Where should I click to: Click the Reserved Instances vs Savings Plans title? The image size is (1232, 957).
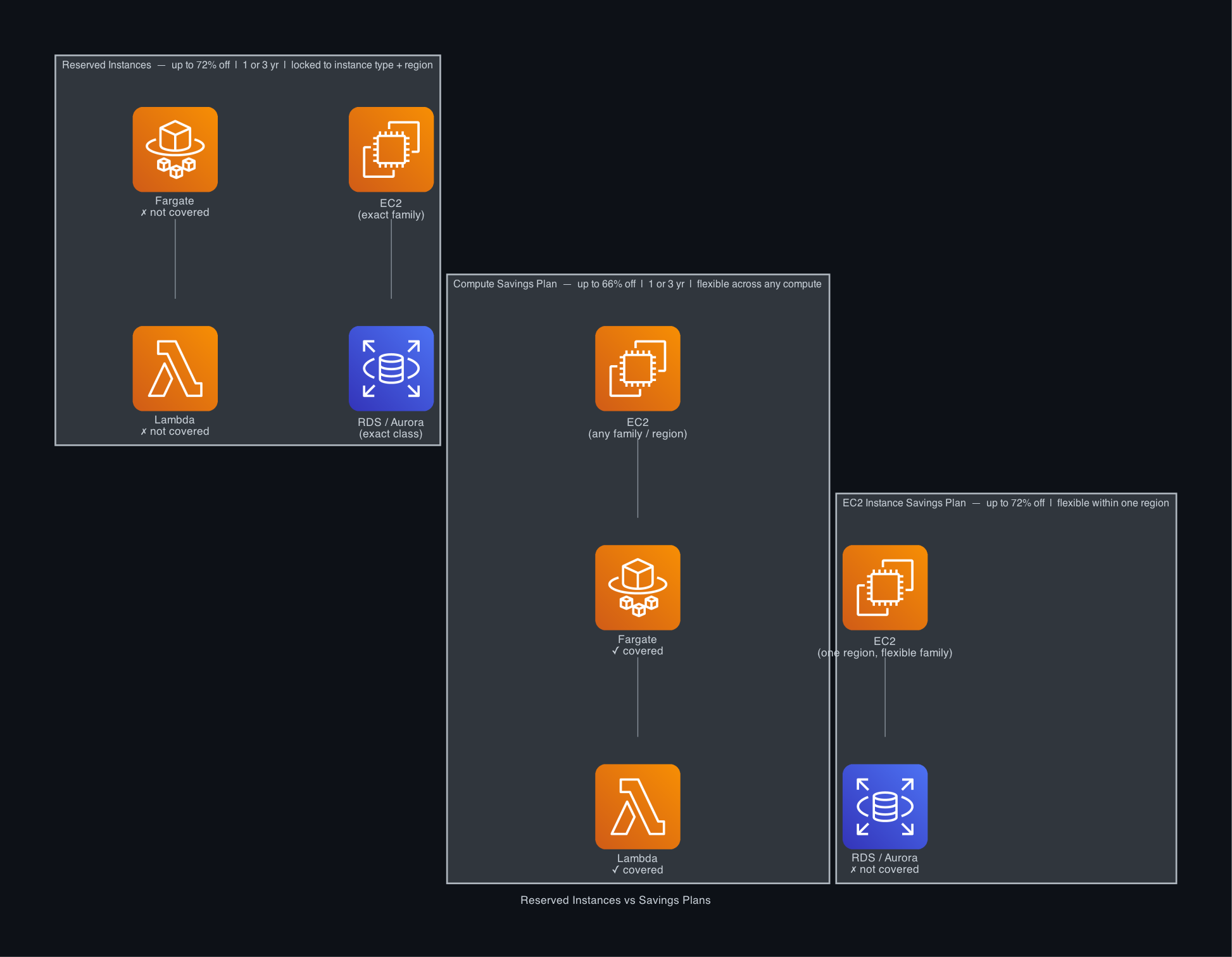(615, 899)
